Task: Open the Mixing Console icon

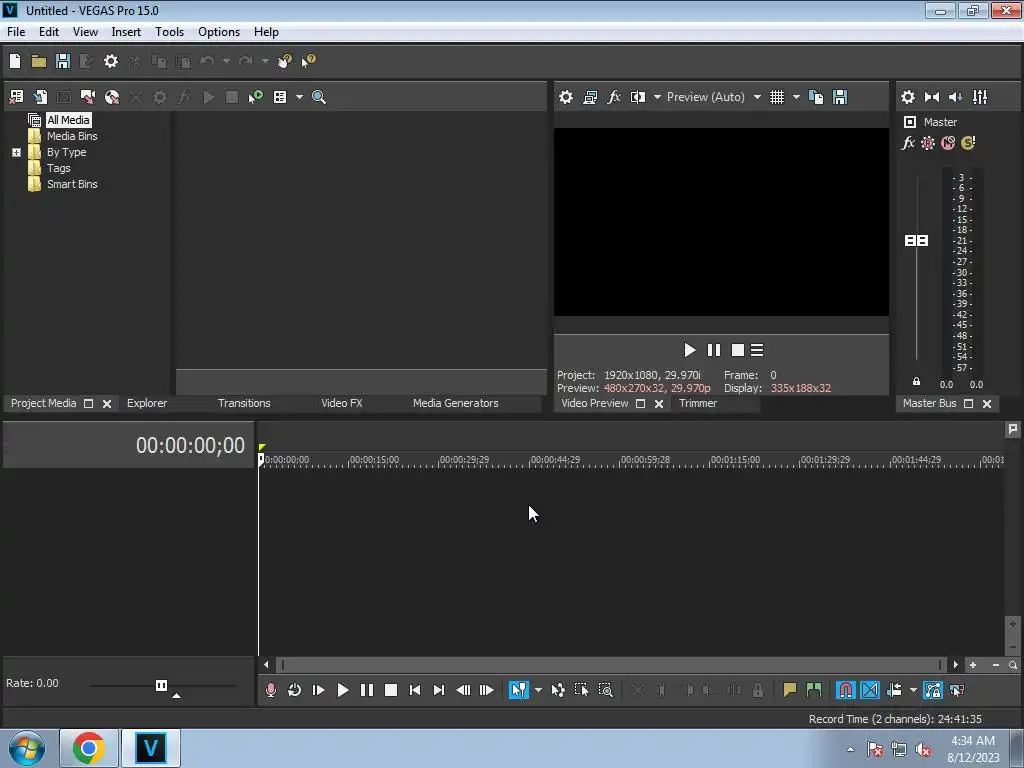Action: point(980,97)
